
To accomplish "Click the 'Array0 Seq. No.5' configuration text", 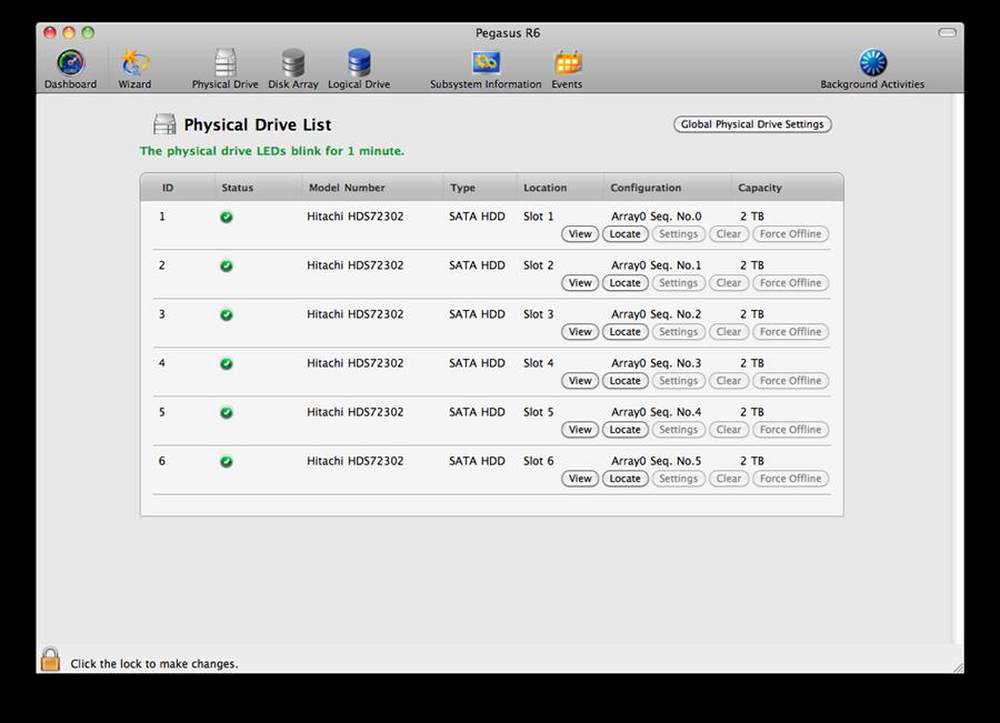I will (656, 461).
